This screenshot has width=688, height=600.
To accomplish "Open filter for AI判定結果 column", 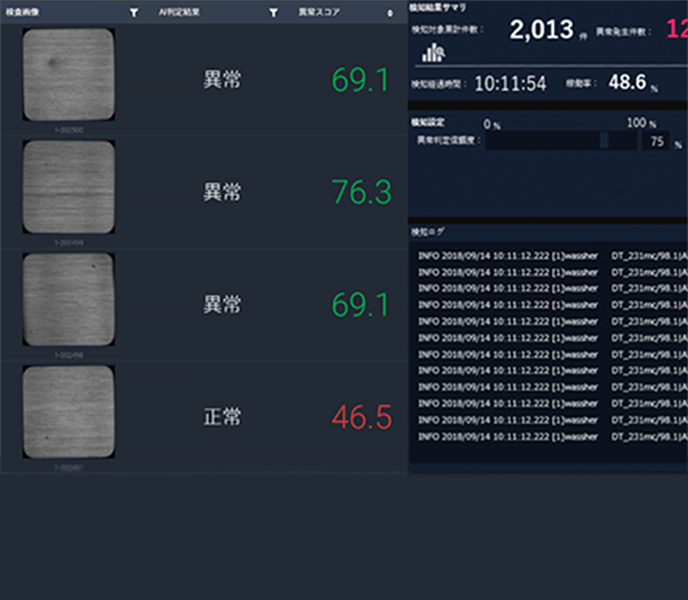I will (x=273, y=13).
